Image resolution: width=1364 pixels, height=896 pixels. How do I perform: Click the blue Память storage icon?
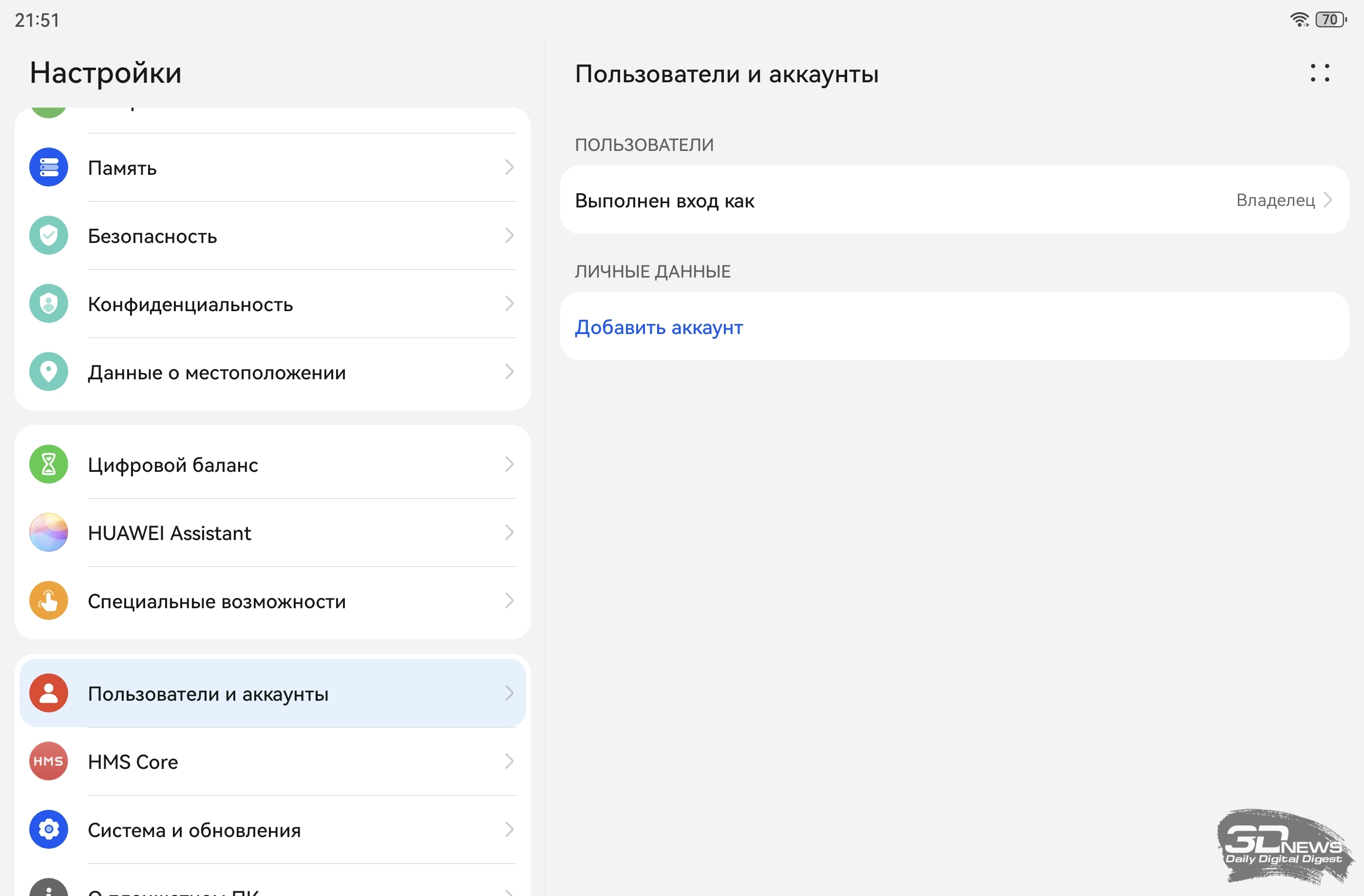(49, 168)
